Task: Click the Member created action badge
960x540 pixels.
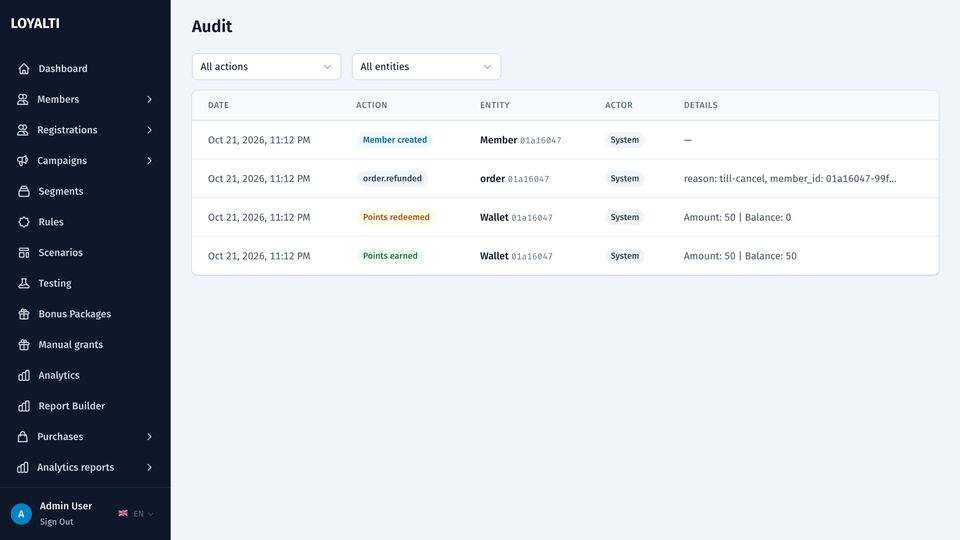Action: point(395,140)
